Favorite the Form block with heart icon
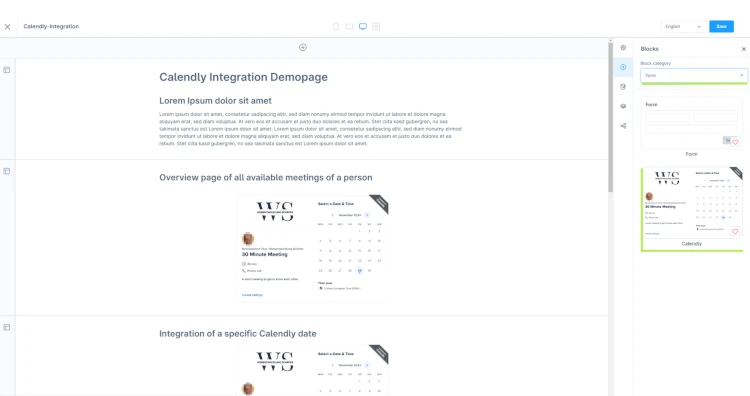 [735, 142]
